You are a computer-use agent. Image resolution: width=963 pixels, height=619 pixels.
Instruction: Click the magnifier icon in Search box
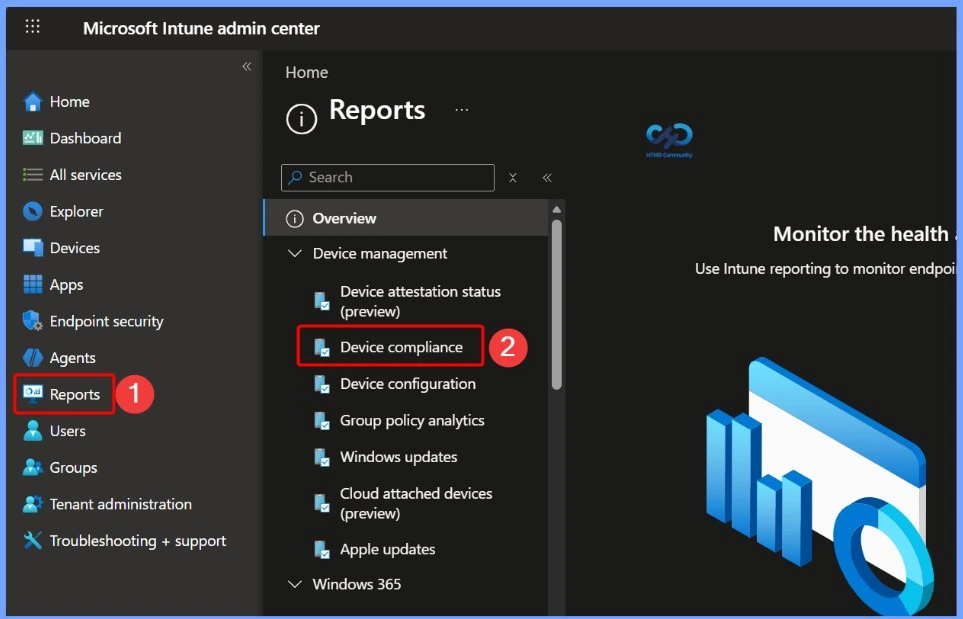[295, 177]
